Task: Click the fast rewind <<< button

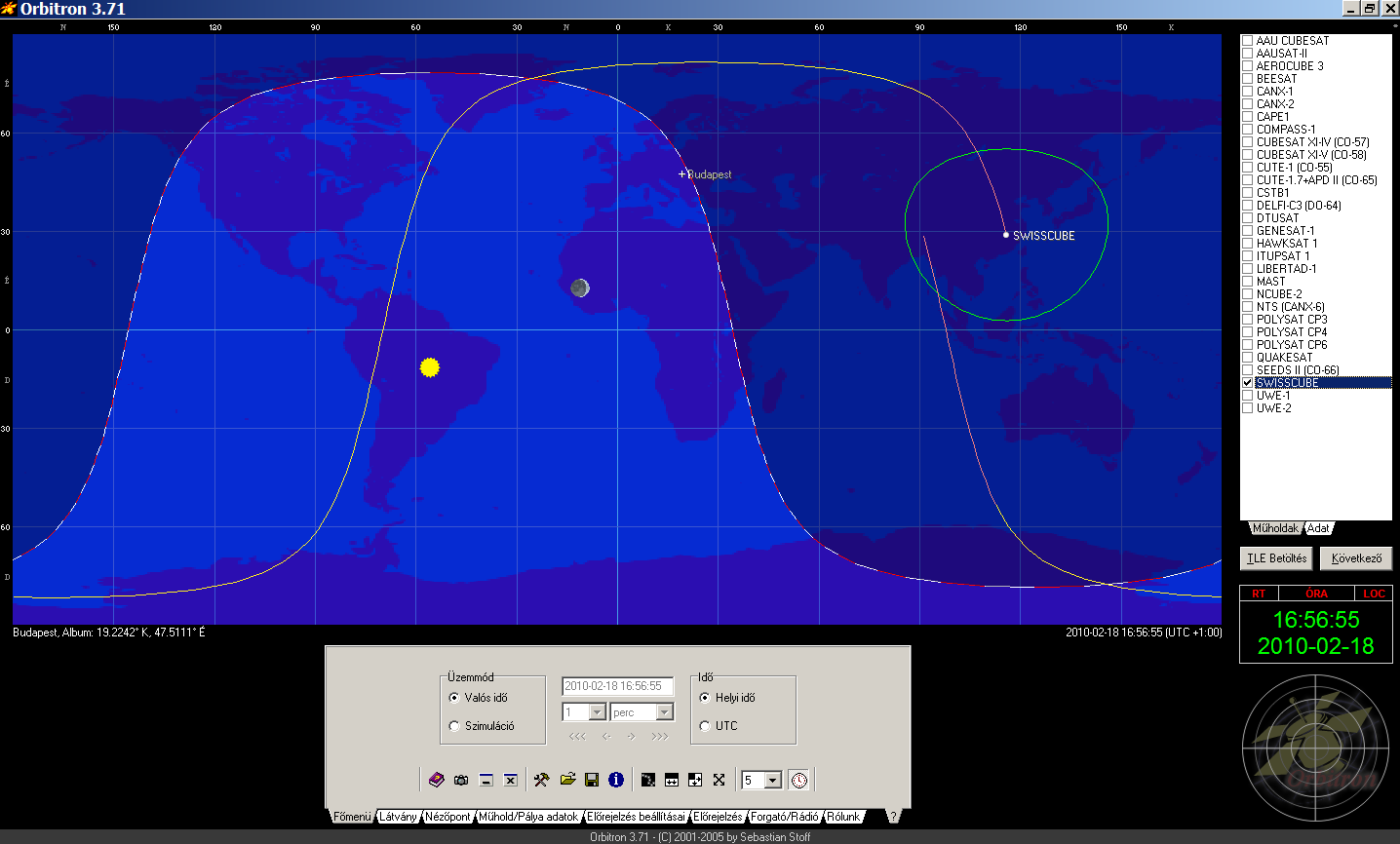Action: [x=577, y=737]
